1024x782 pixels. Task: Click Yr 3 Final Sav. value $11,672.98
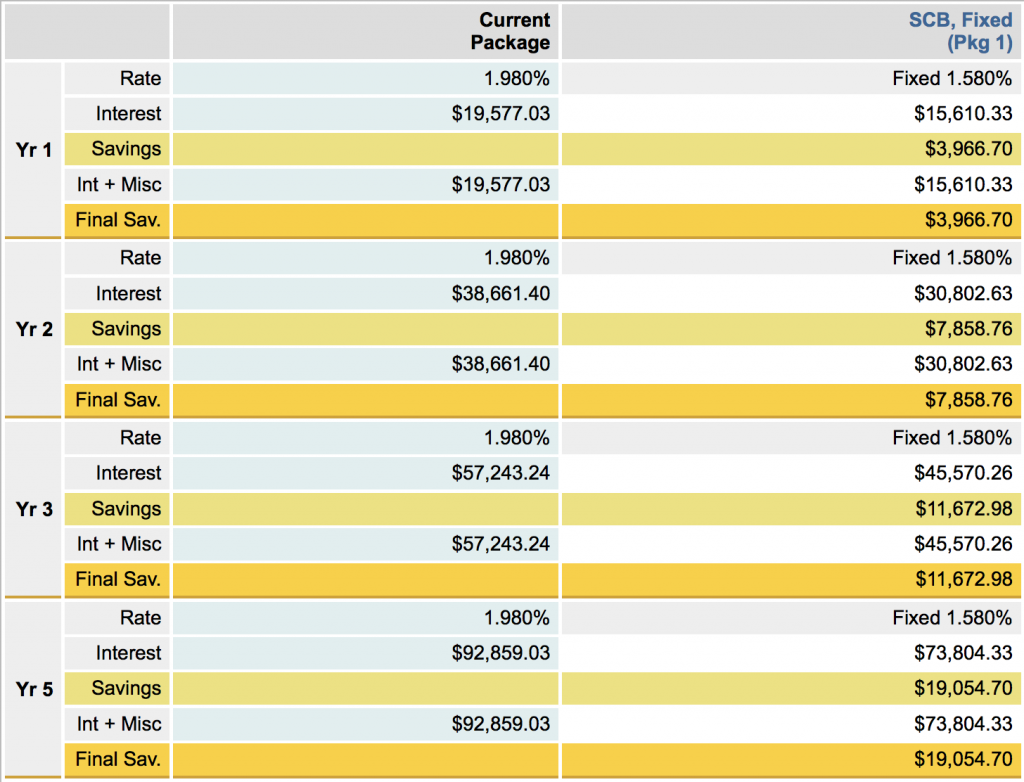963,579
